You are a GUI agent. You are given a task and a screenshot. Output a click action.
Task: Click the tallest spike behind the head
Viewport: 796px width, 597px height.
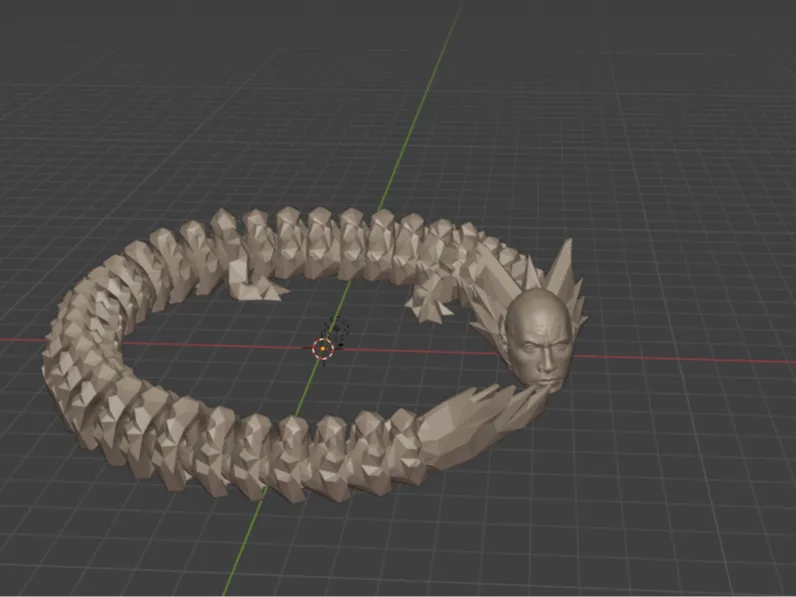pos(561,263)
